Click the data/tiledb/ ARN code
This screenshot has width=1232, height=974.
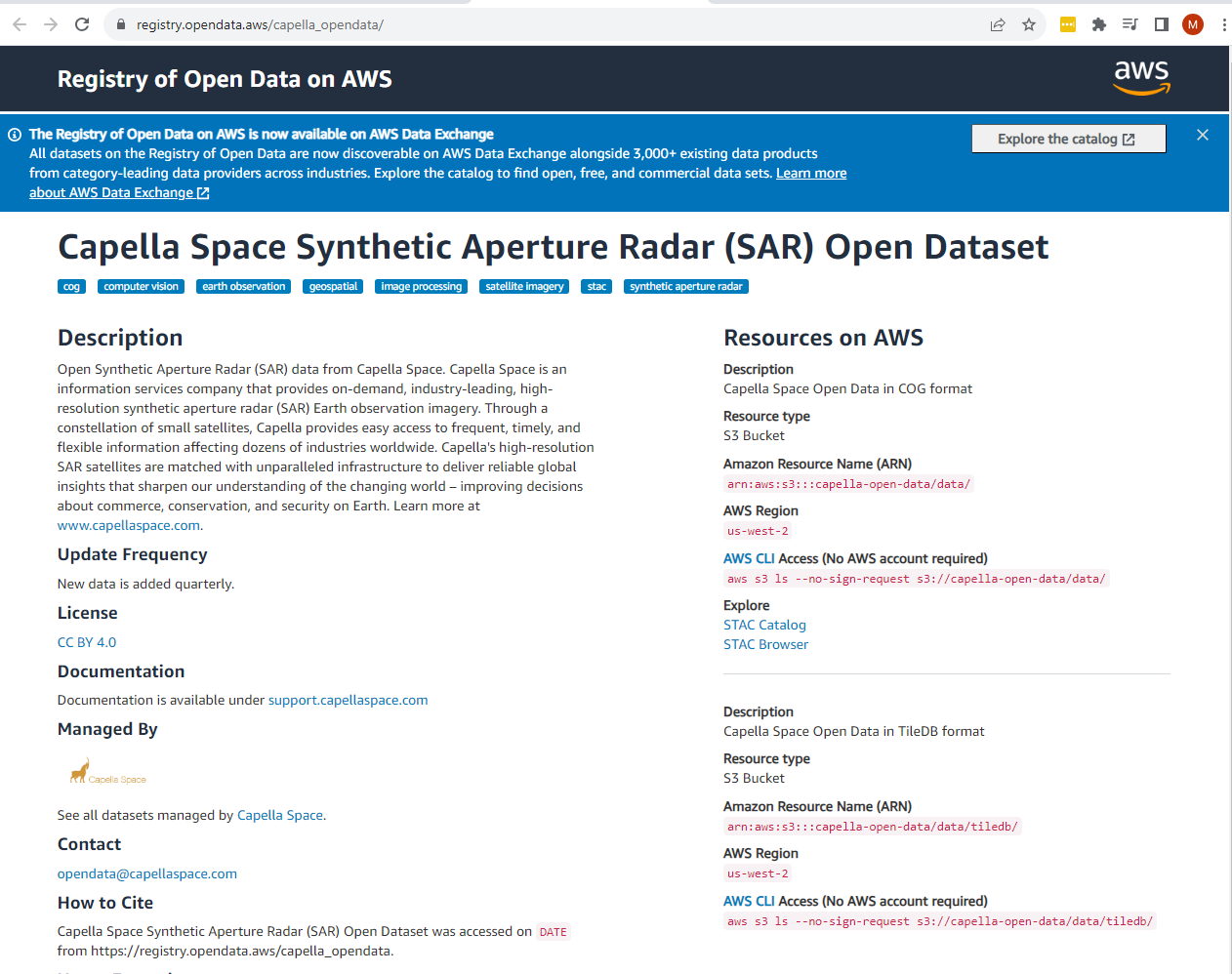(873, 827)
